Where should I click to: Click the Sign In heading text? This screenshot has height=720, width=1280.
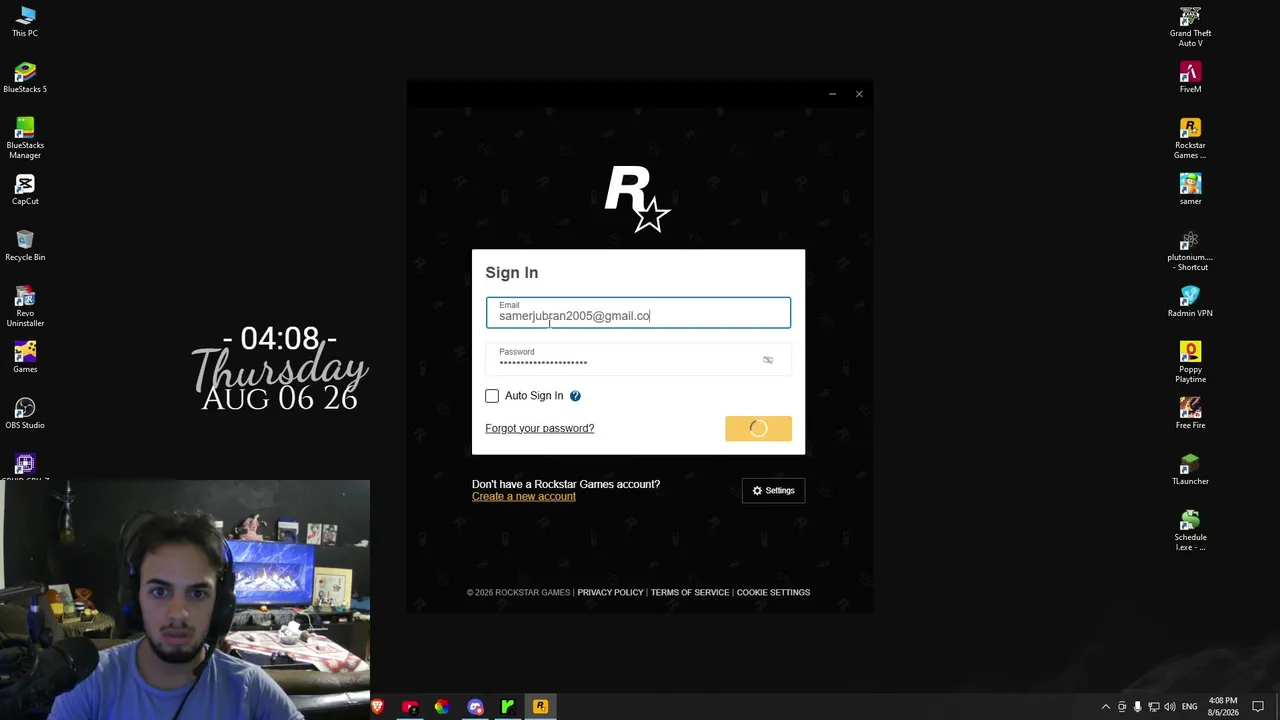[x=512, y=273]
